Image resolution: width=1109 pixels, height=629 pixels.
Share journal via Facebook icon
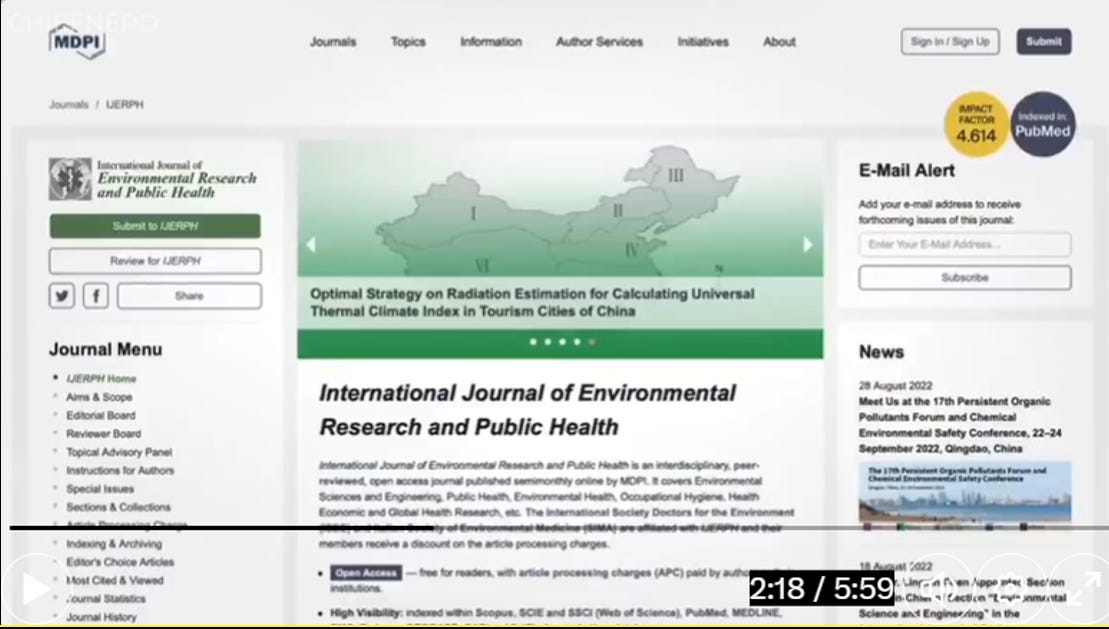(95, 296)
